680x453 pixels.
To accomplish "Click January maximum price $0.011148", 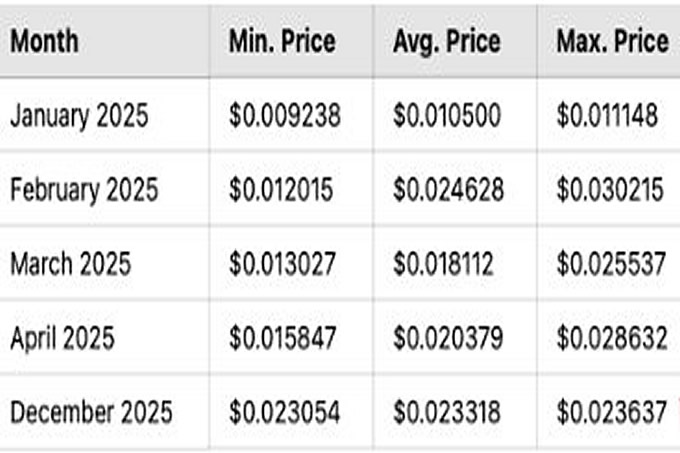I will 608,116.
